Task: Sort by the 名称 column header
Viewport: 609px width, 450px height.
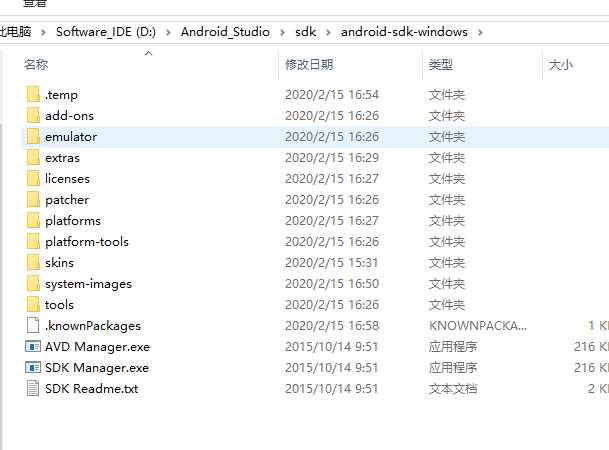Action: [36, 64]
